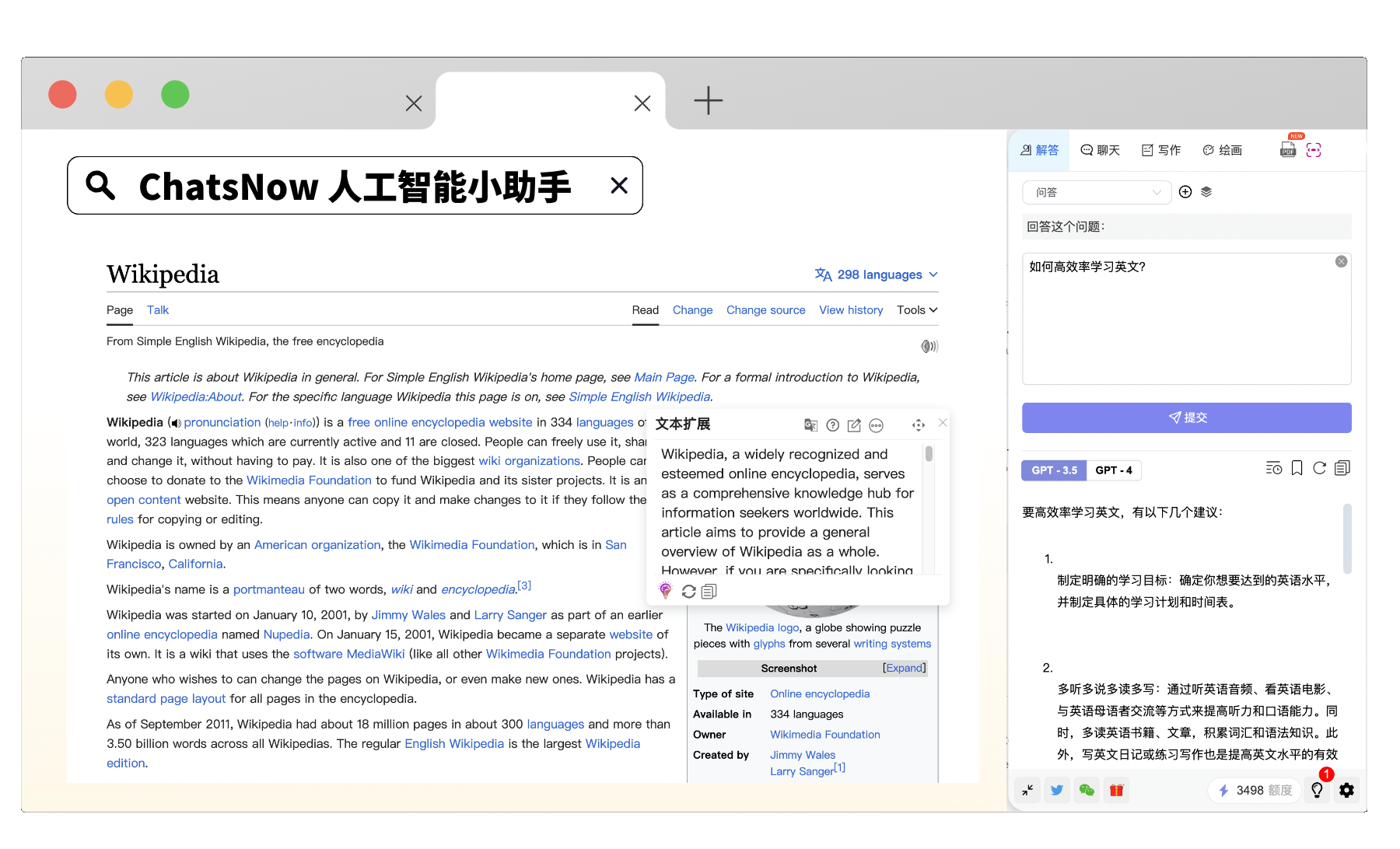Click the translate icon in the 文本扩展 popup
1400x849 pixels.
tap(810, 424)
